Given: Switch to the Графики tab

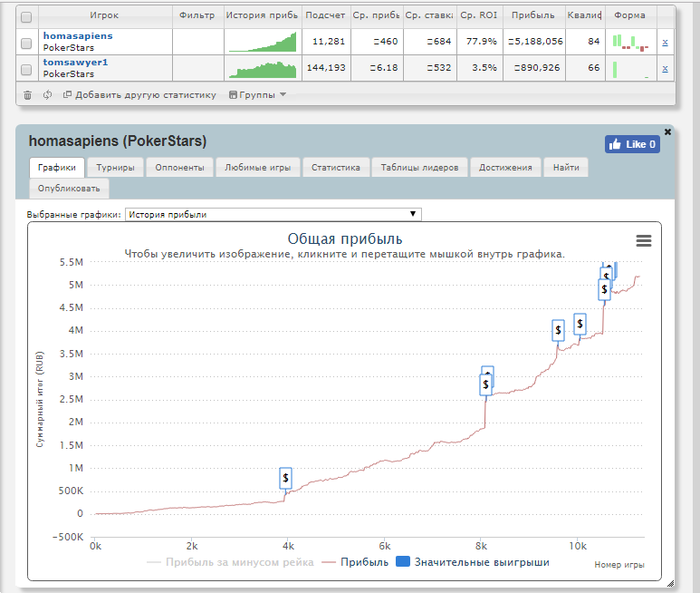Looking at the screenshot, I should click(57, 167).
